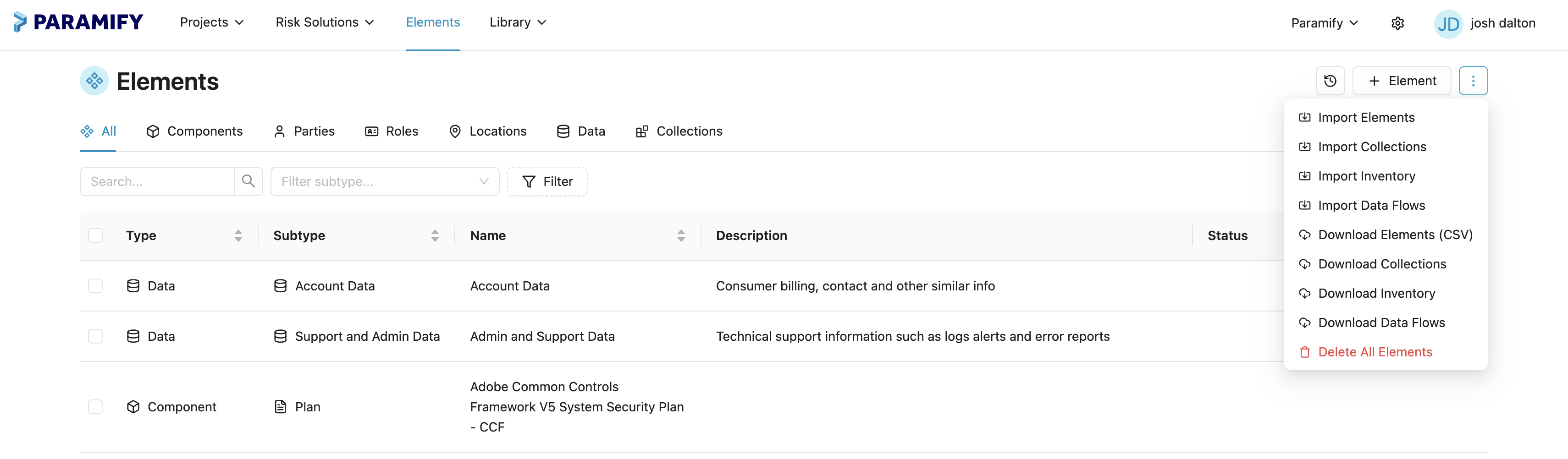
Task: Click the Paramify logo icon
Action: (20, 22)
